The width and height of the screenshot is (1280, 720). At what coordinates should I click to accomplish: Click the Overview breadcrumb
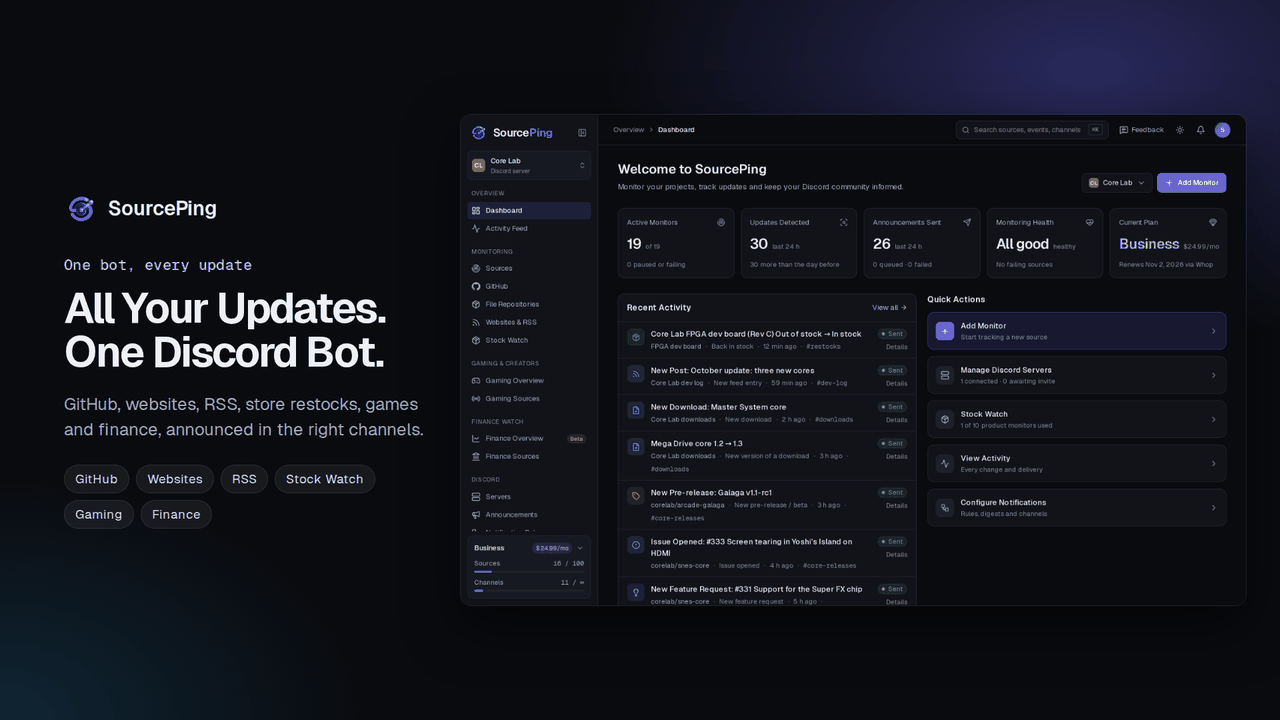(629, 130)
